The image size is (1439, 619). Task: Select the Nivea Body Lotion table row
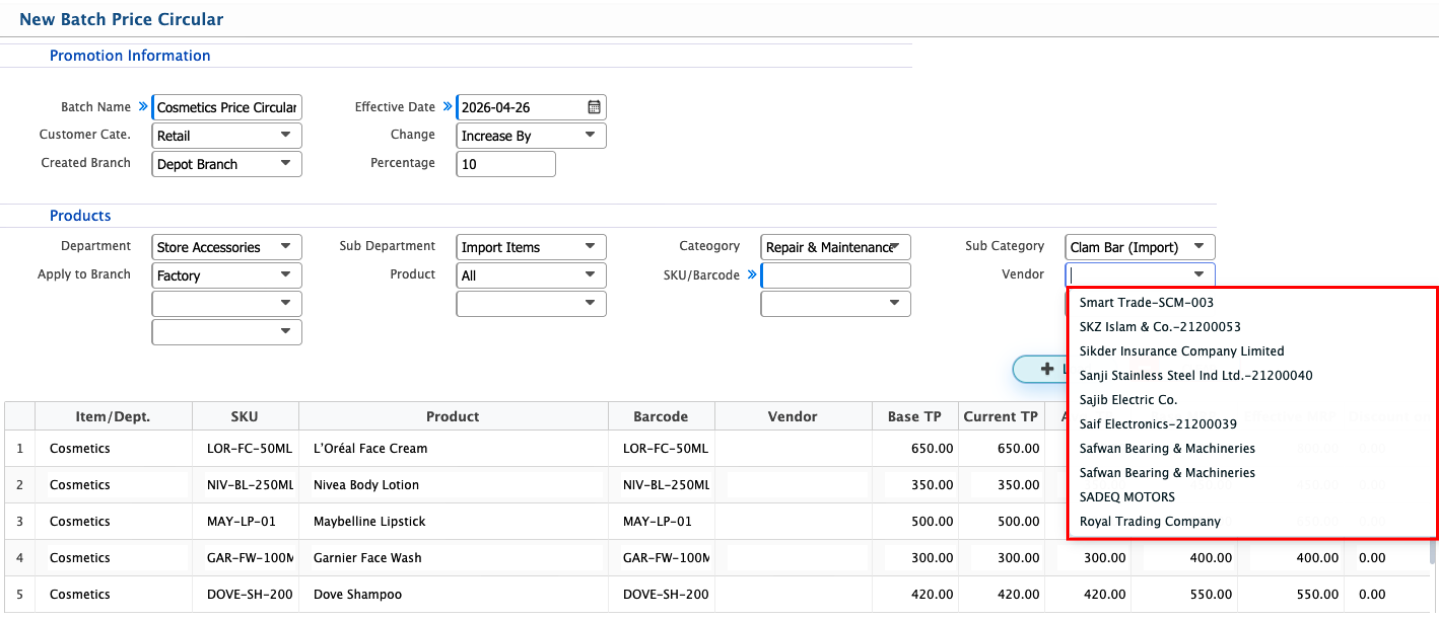(x=452, y=485)
